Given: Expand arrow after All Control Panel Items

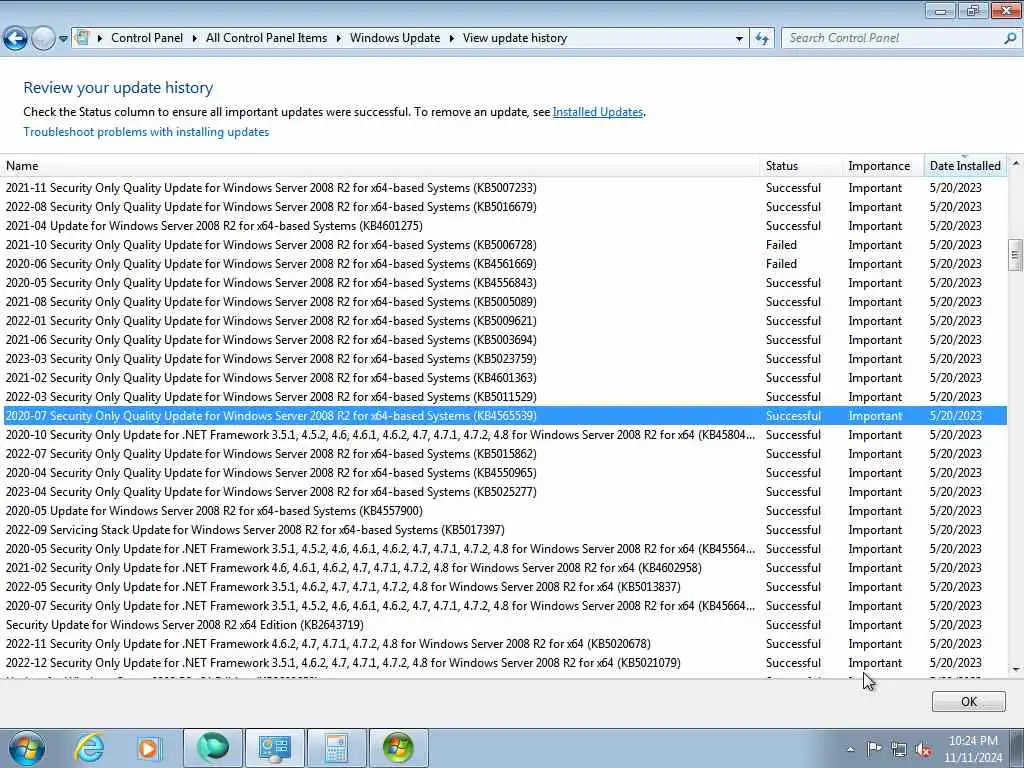Looking at the screenshot, I should tap(338, 38).
